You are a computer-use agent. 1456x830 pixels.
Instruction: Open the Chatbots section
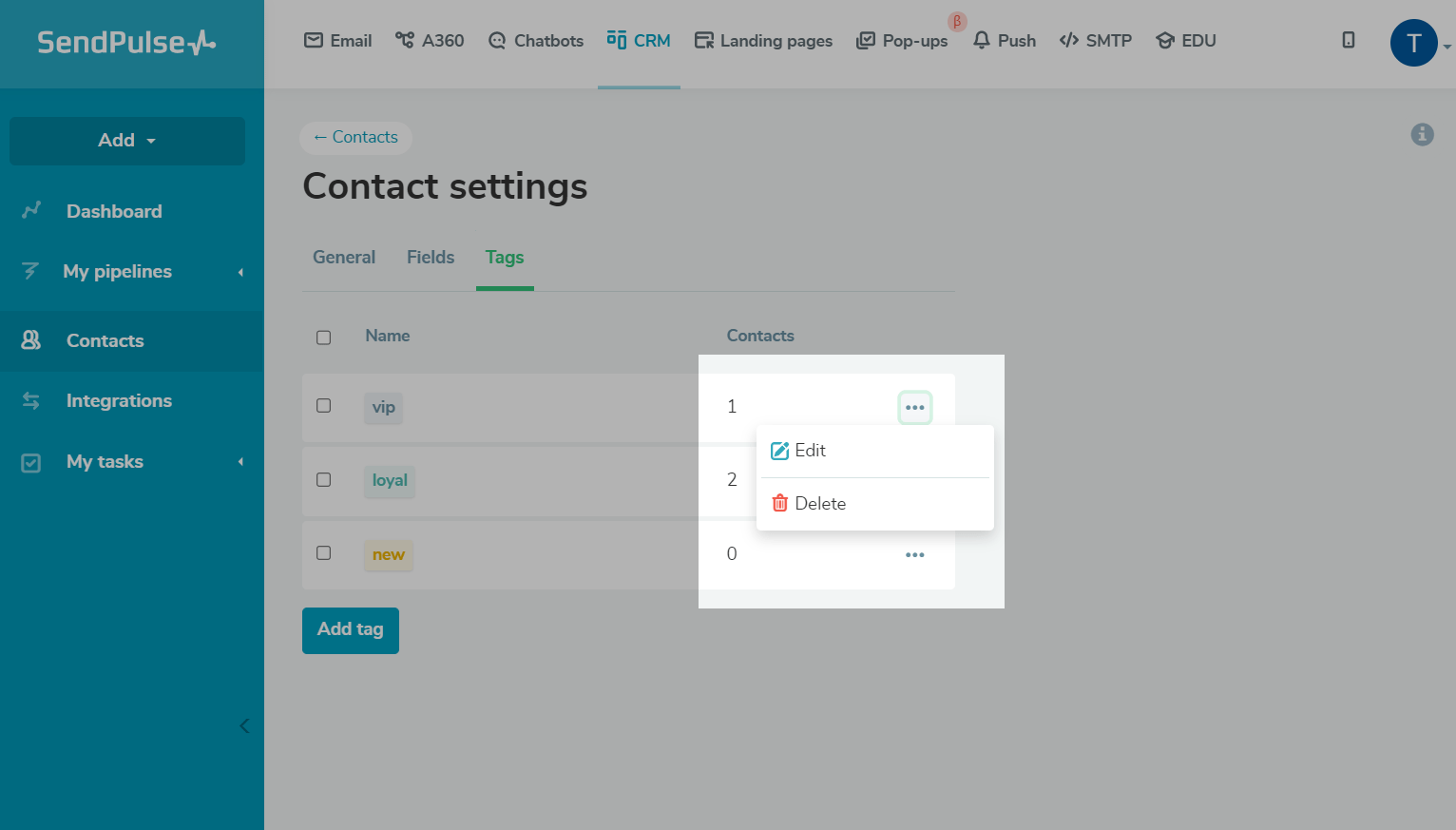coord(536,41)
